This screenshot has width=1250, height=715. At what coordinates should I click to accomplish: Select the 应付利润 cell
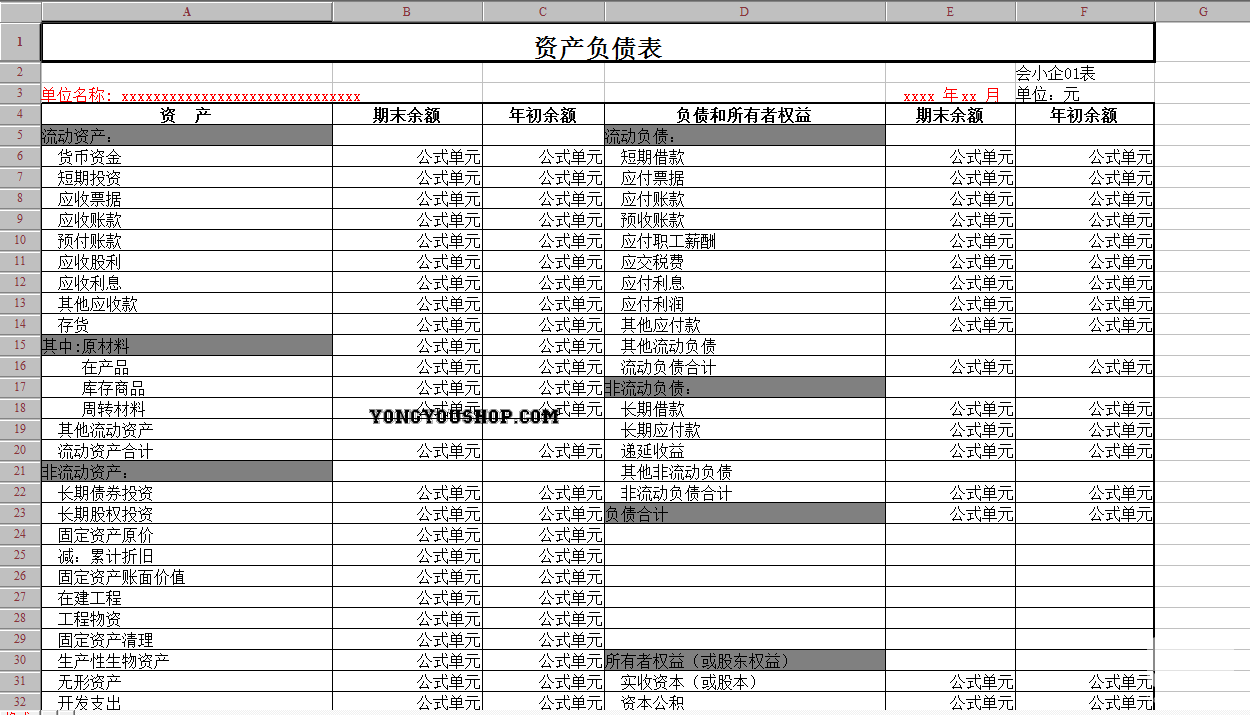click(x=745, y=303)
